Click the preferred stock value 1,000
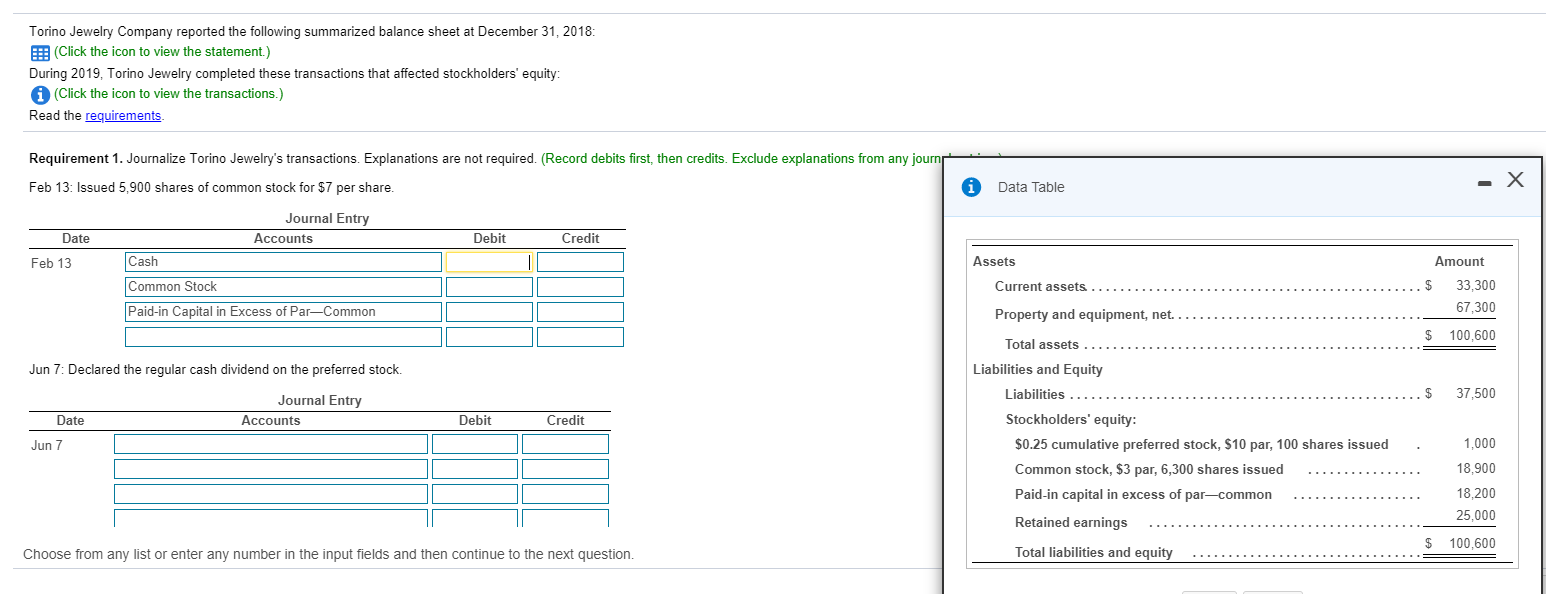The height and width of the screenshot is (594, 1546). click(1479, 444)
